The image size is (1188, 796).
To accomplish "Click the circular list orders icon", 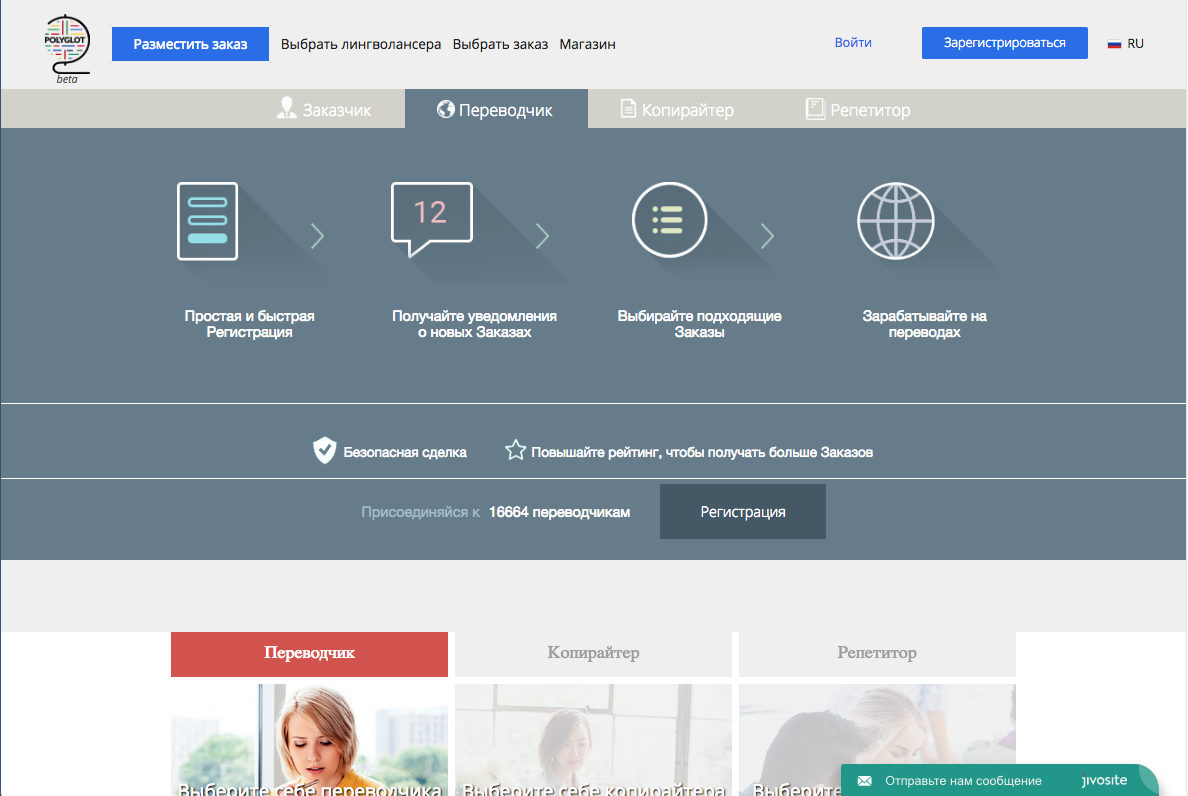I will 669,220.
